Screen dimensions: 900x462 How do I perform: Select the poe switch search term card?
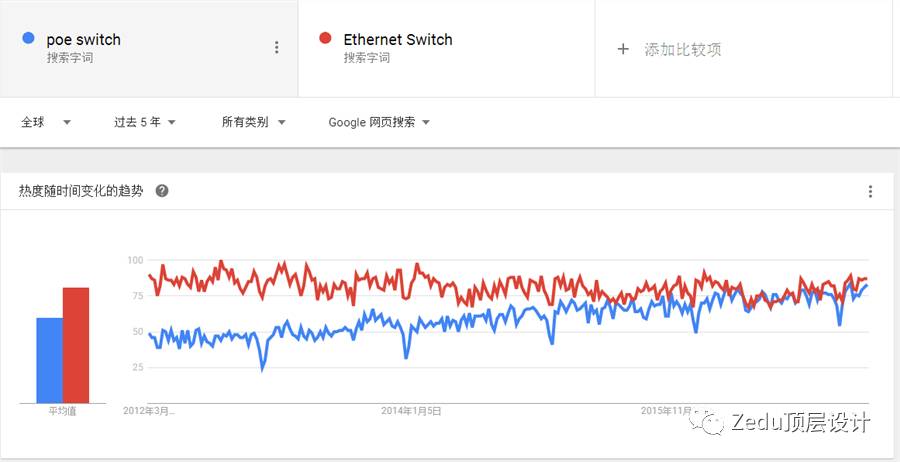[x=149, y=48]
